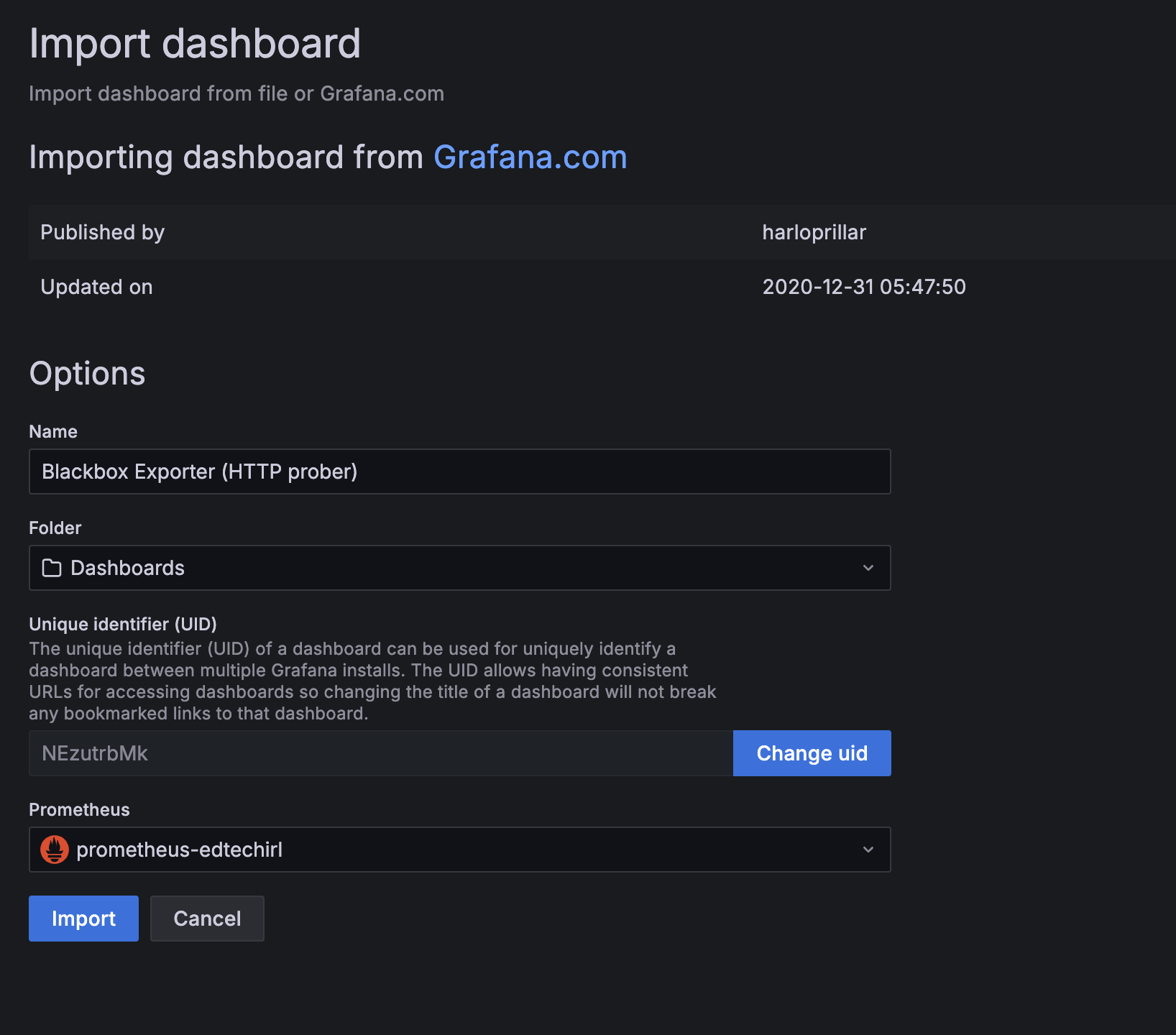Viewport: 1176px width, 1035px height.
Task: Focus the Name field with Blackbox Exporter
Action: coord(460,471)
